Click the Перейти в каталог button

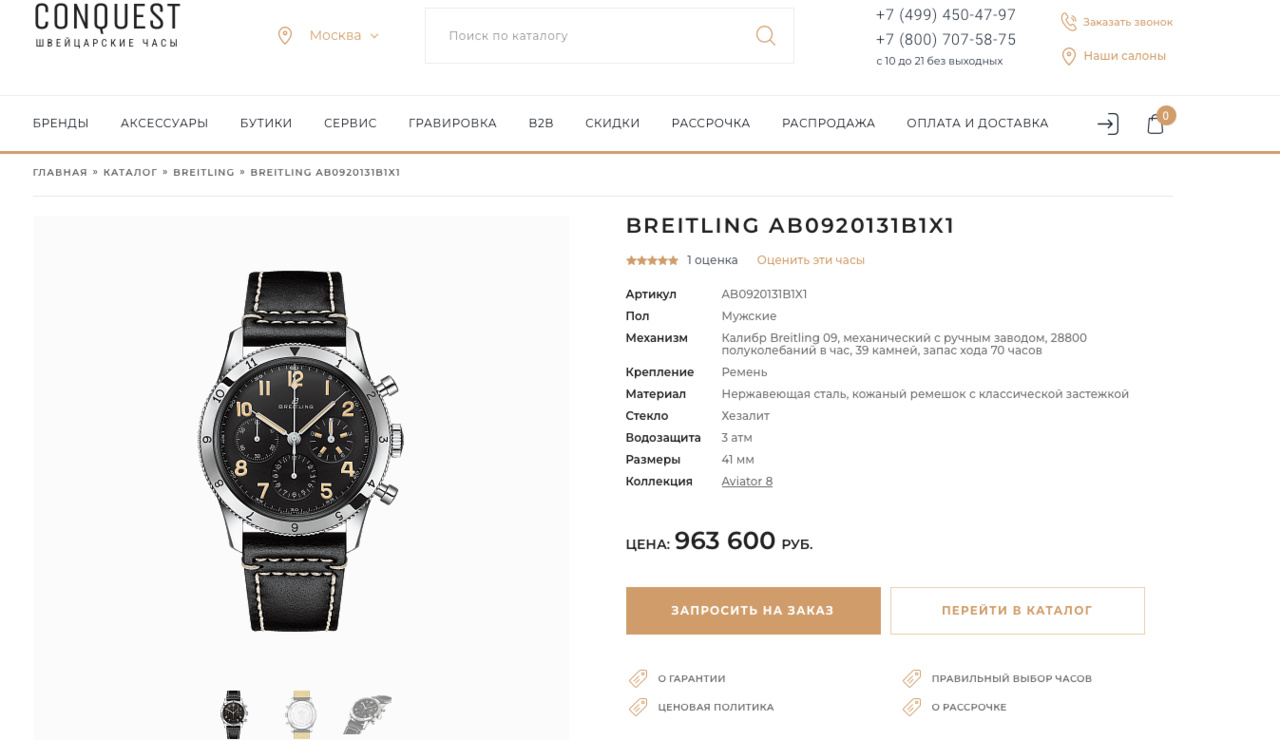click(x=1017, y=611)
